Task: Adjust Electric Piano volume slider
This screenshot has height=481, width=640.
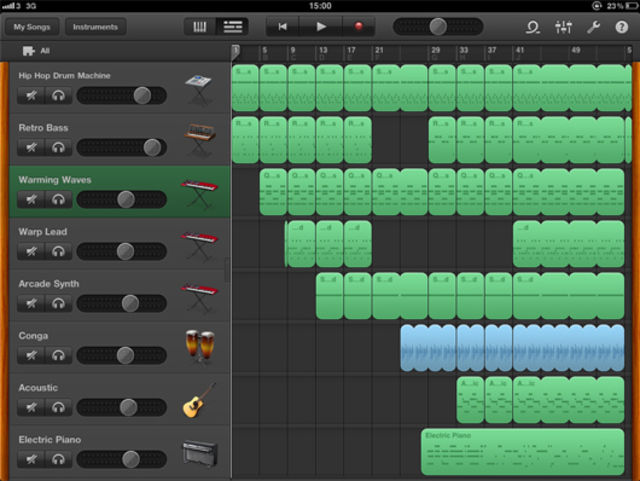Action: pos(122,459)
